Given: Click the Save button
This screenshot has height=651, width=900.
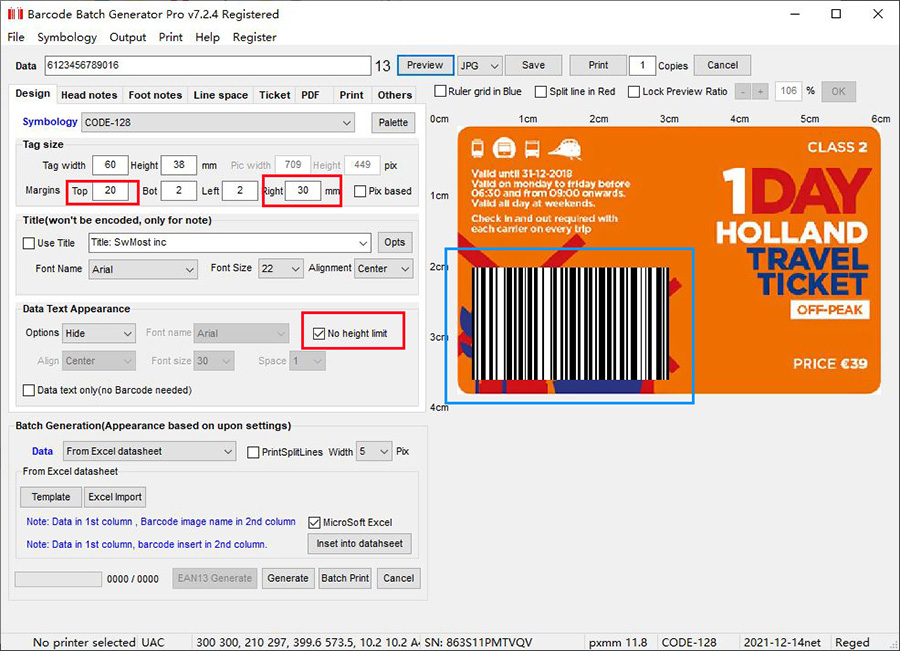Looking at the screenshot, I should pos(533,65).
